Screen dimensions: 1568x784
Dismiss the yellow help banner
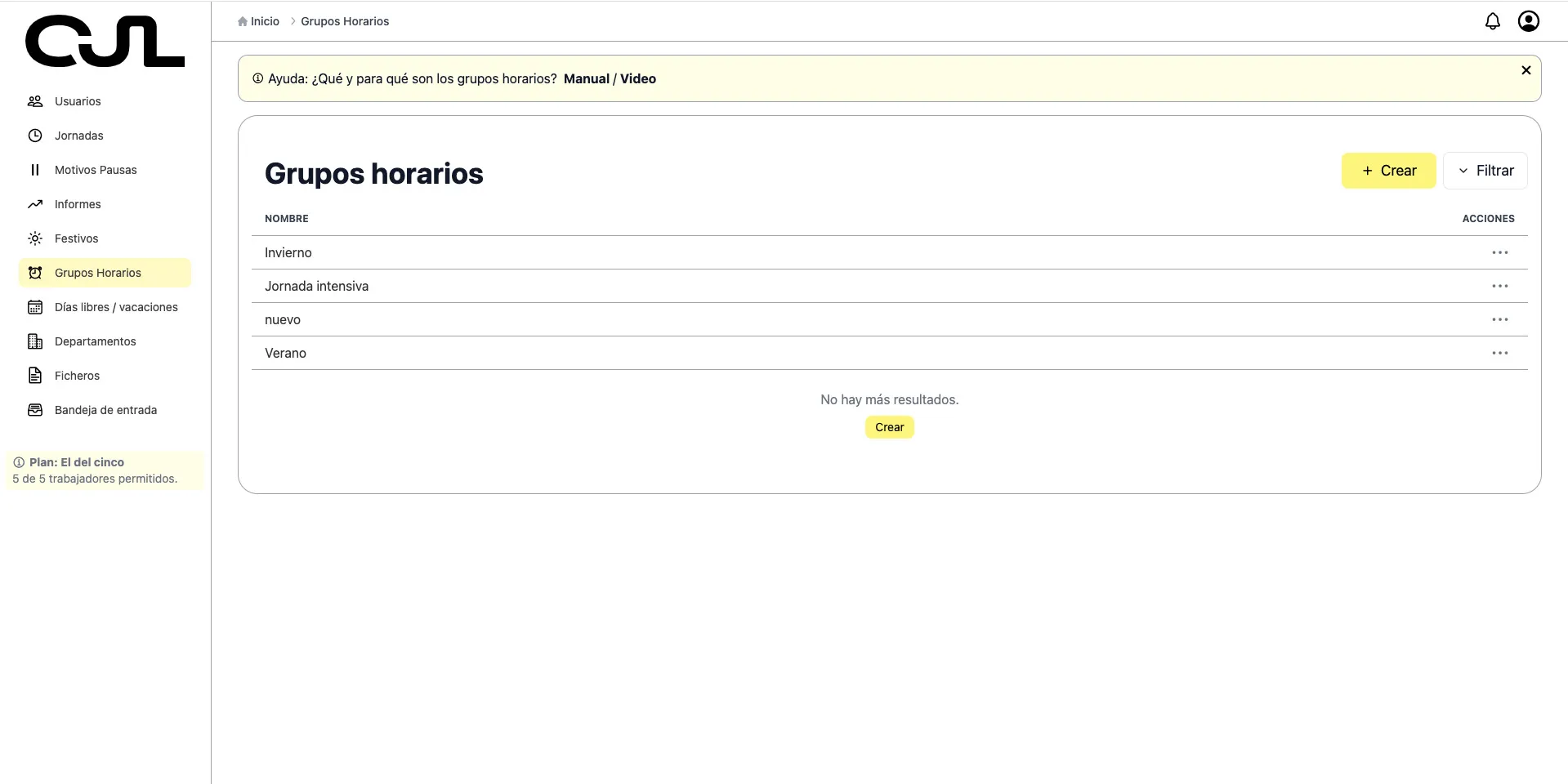(1526, 70)
